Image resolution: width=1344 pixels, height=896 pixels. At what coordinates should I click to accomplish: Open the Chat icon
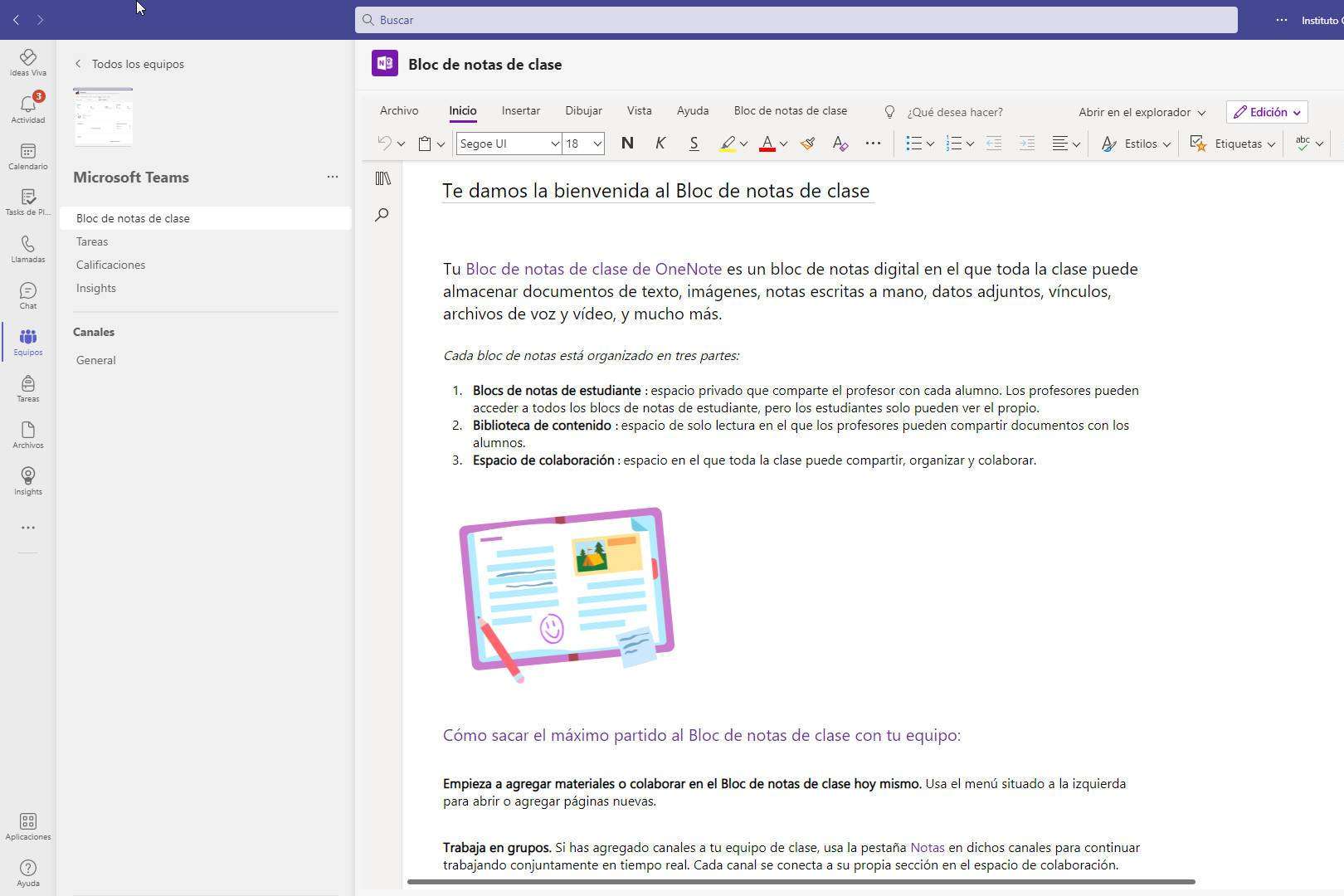pos(27,295)
